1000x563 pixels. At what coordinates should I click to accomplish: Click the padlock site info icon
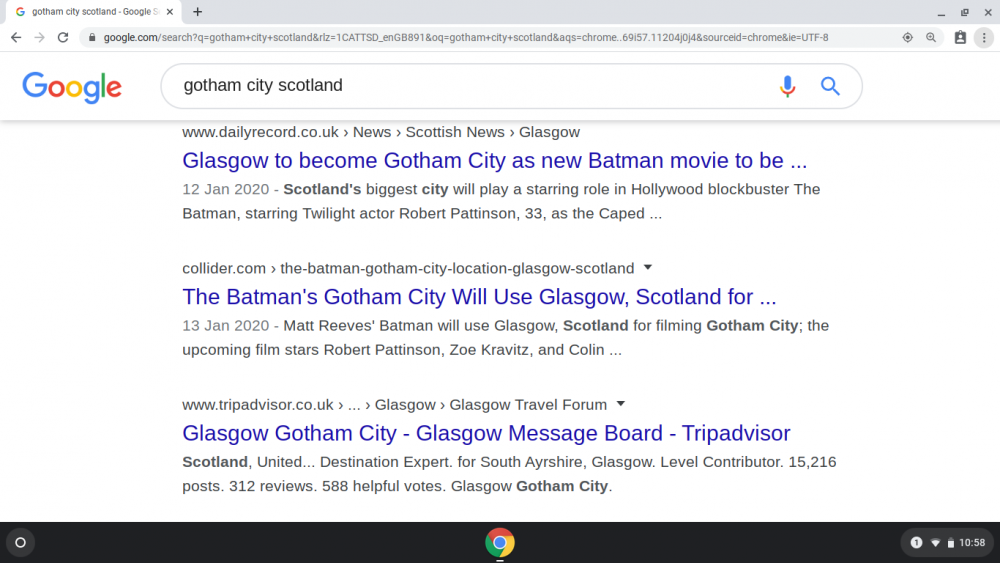[92, 38]
